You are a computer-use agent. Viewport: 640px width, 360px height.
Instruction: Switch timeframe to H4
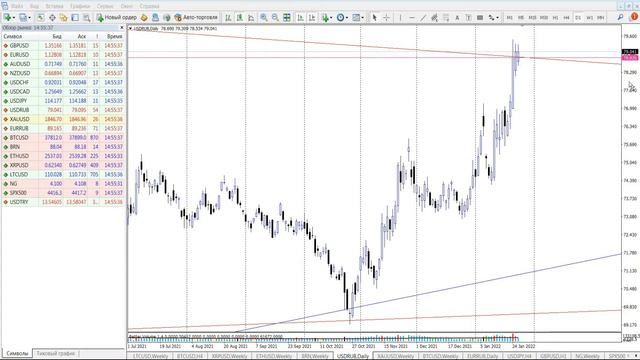coord(567,18)
